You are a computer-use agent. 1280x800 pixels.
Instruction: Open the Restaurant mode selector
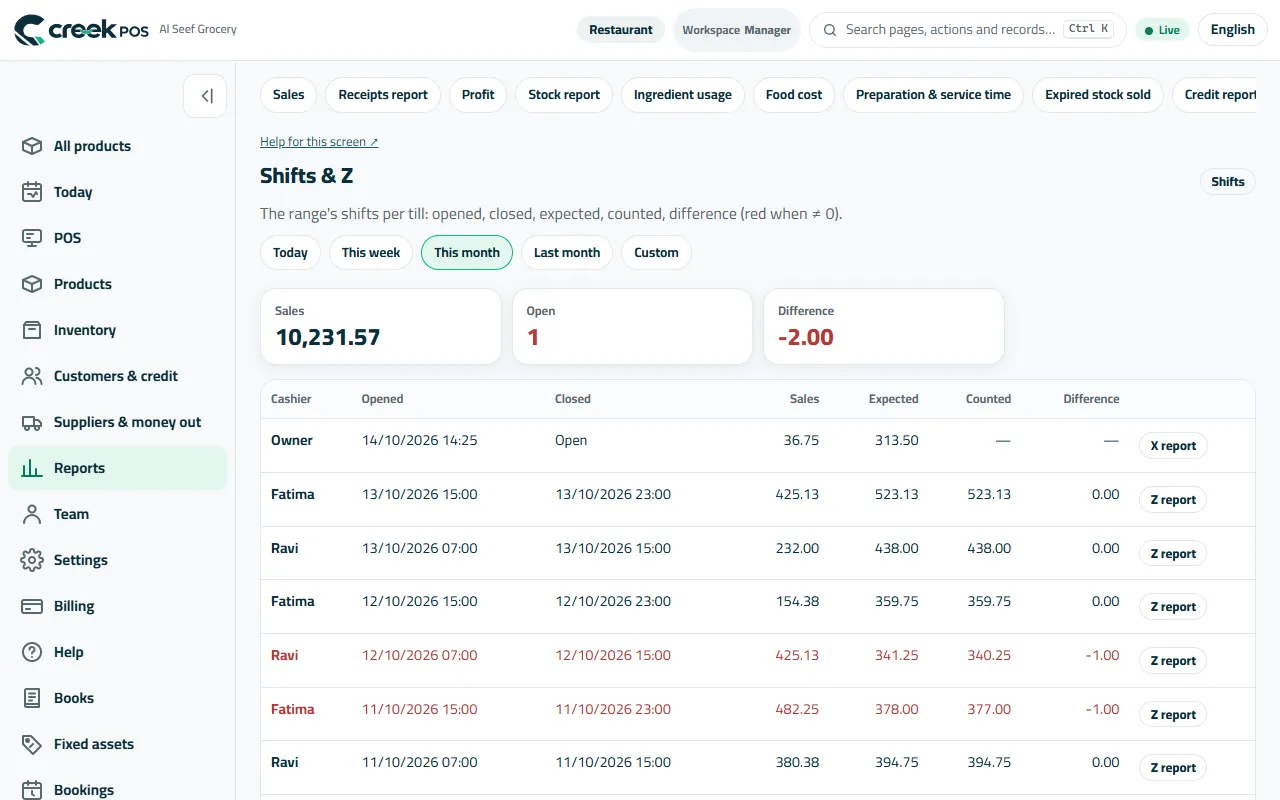click(621, 30)
